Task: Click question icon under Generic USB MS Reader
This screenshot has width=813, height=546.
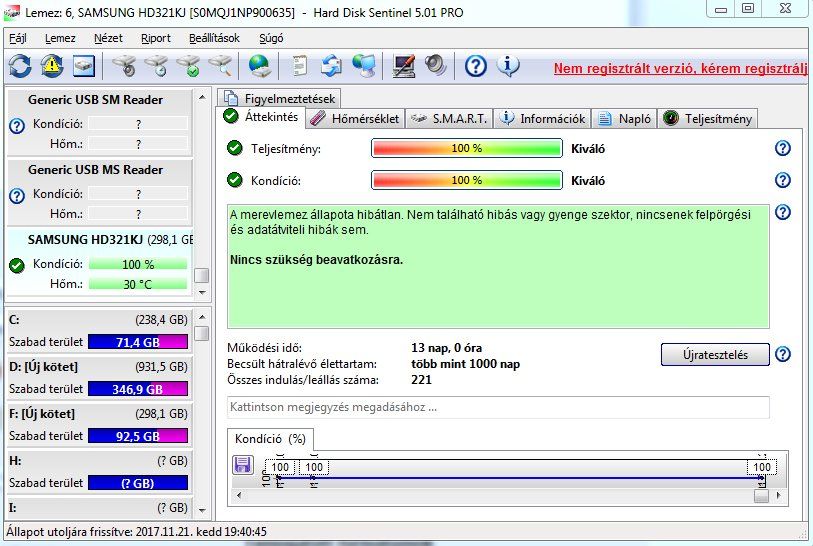Action: [x=17, y=195]
